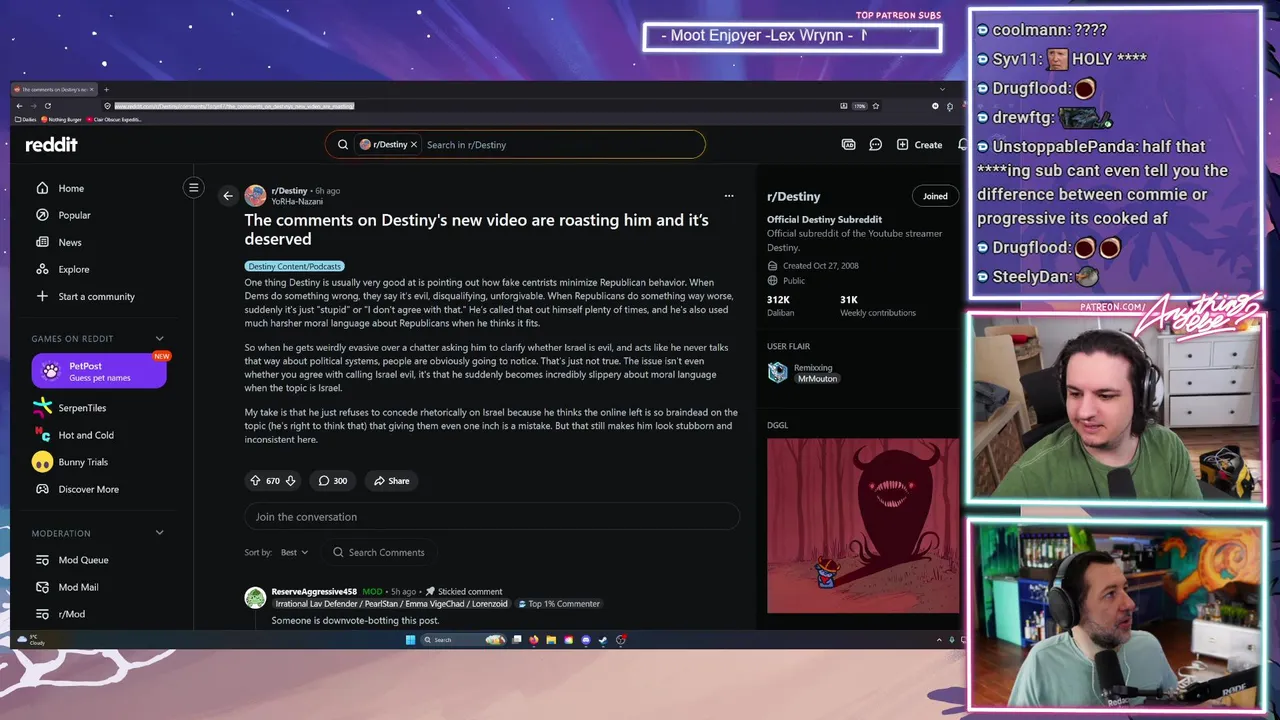Click the browser reload button
The height and width of the screenshot is (720, 1280).
tap(48, 106)
